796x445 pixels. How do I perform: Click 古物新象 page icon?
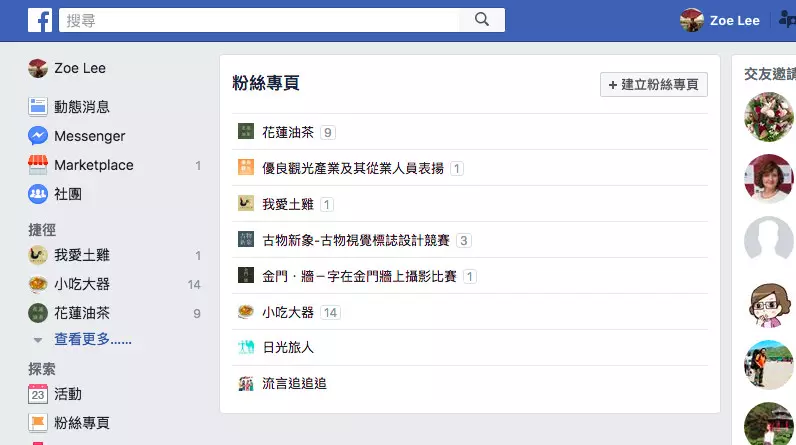[246, 239]
